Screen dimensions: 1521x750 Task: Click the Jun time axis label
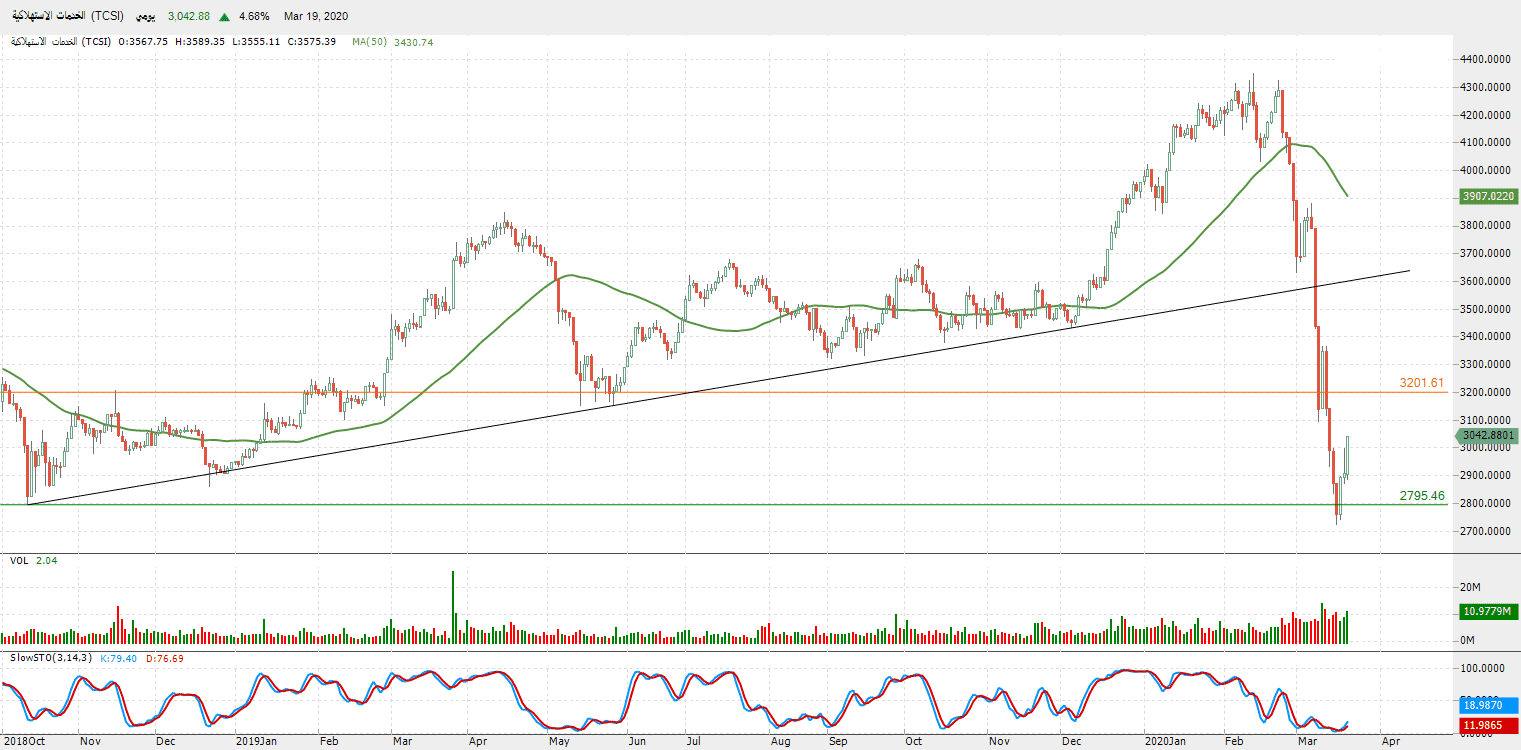pos(636,742)
